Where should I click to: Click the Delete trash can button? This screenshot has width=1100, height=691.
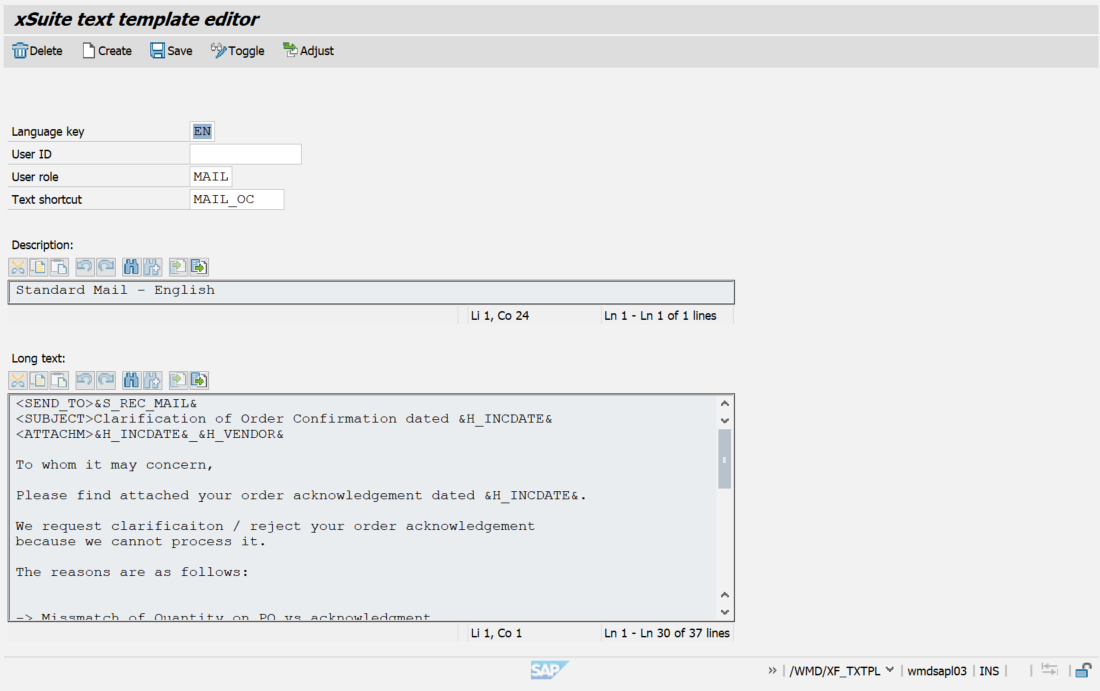(x=37, y=51)
